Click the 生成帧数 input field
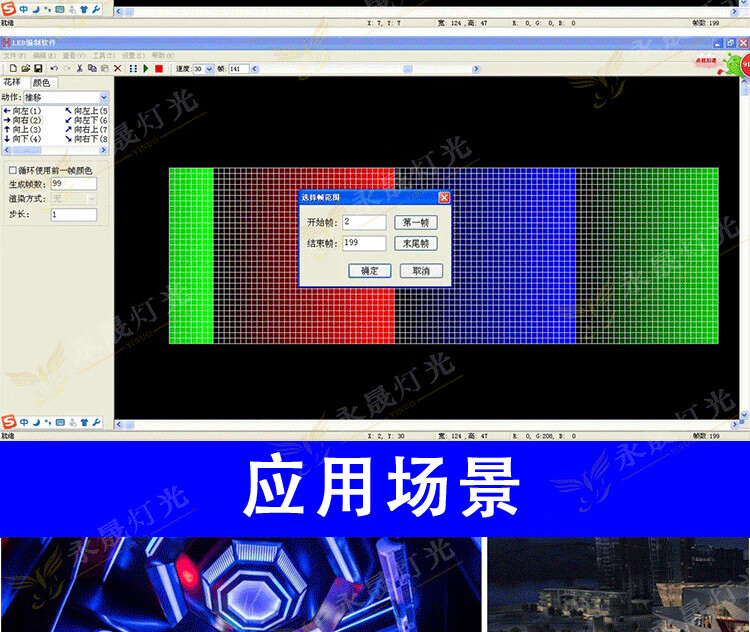Screen dimensions: 750x632 pos(74,184)
